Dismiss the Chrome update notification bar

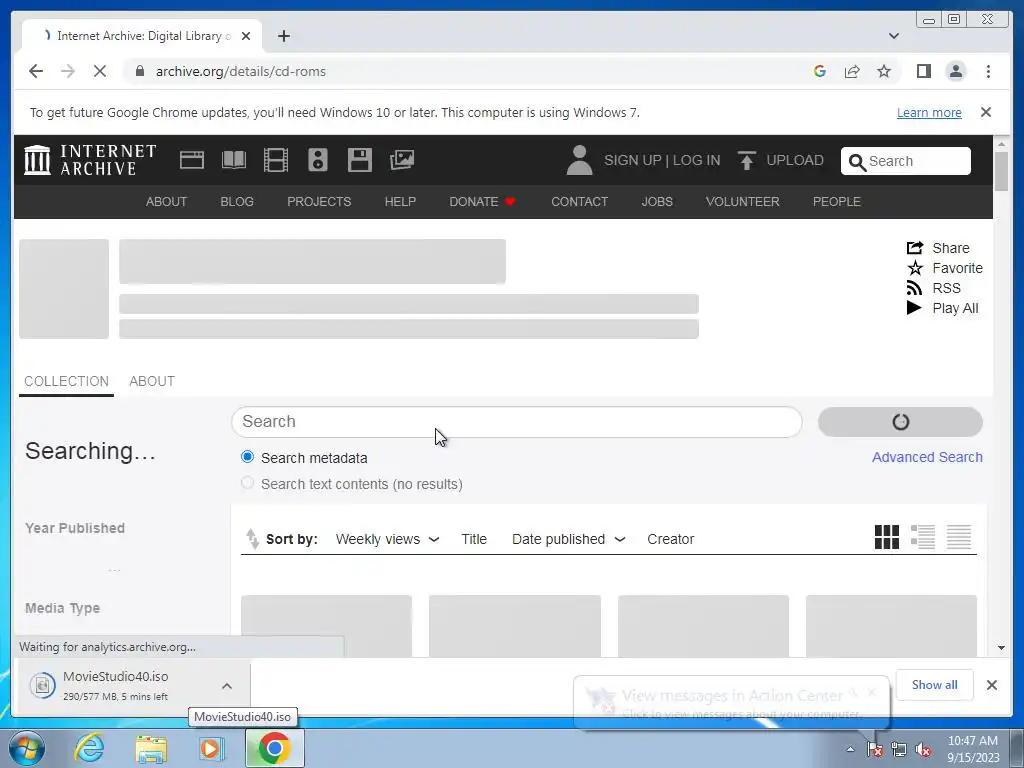point(986,112)
